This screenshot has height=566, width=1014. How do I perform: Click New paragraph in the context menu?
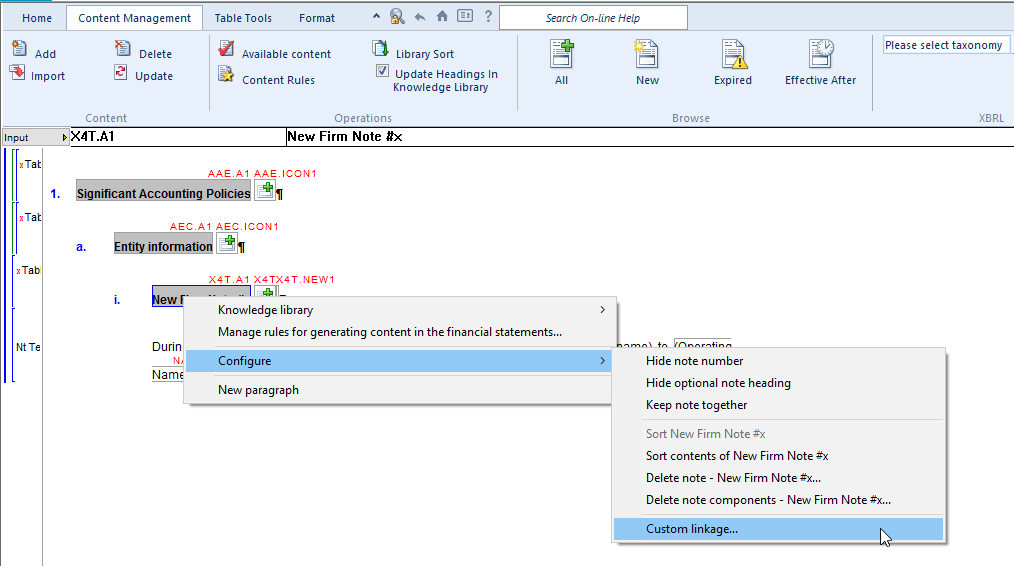258,390
